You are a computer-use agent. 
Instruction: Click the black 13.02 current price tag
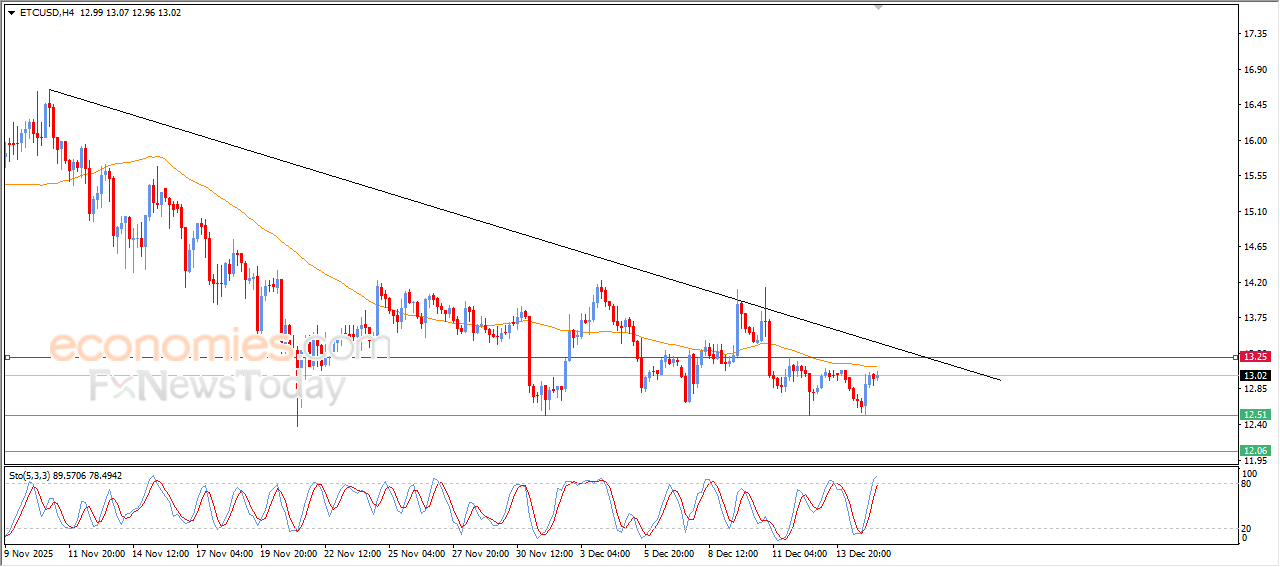point(1254,376)
